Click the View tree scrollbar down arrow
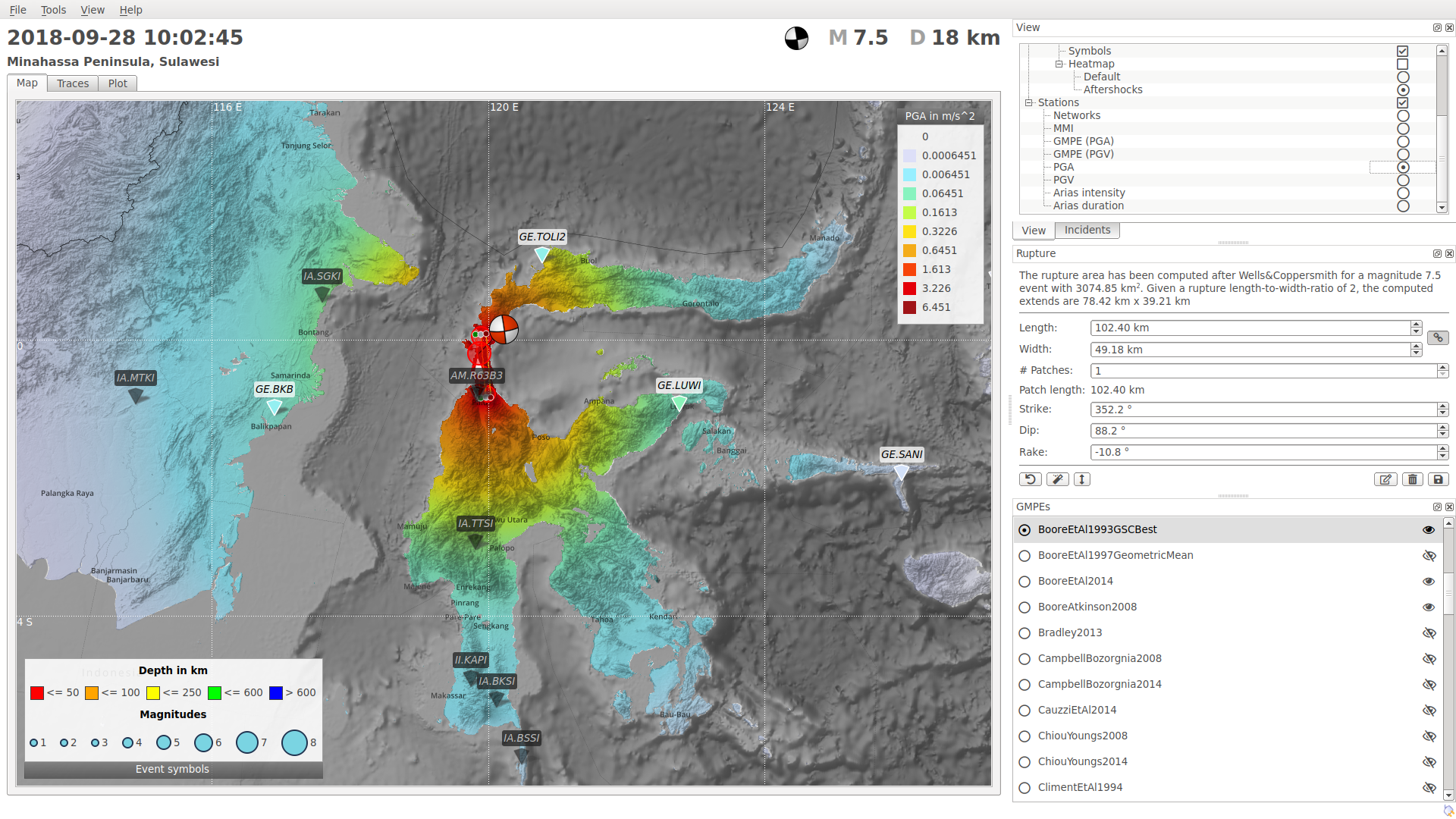Screen dimensions: 1456x819 click(1442, 208)
